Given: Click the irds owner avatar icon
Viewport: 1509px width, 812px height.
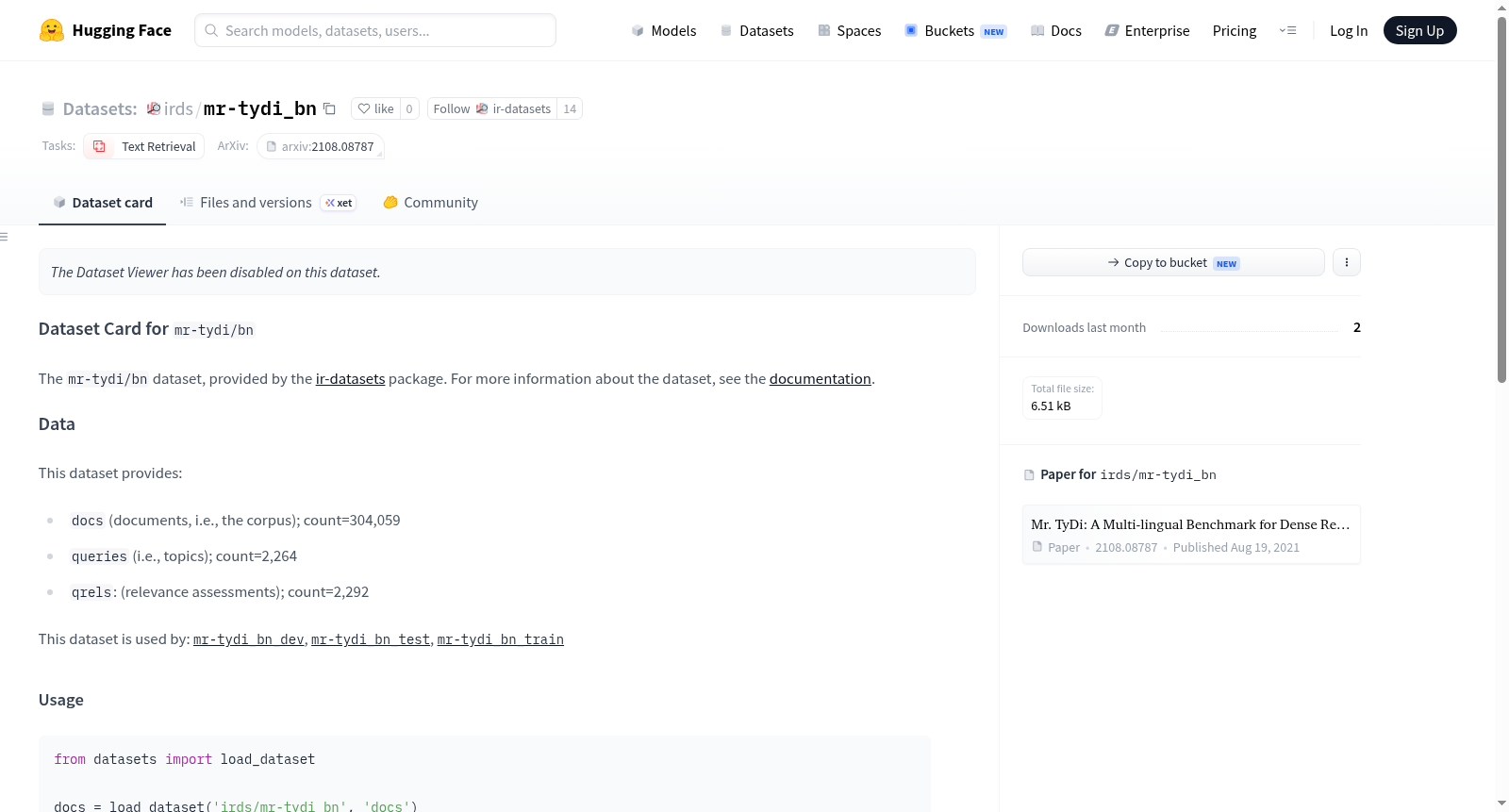Looking at the screenshot, I should (x=154, y=108).
